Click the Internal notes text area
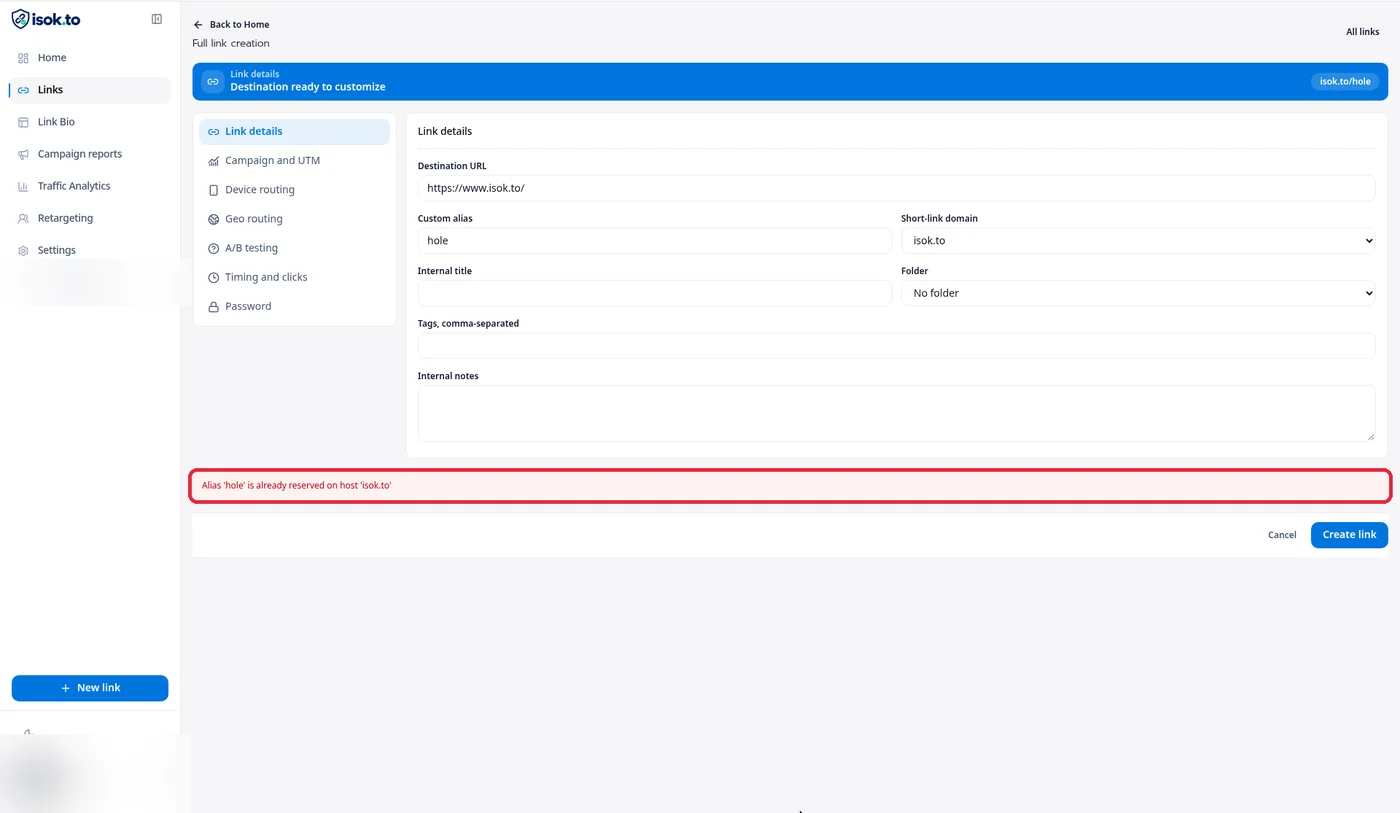The image size is (1400, 813). (896, 413)
